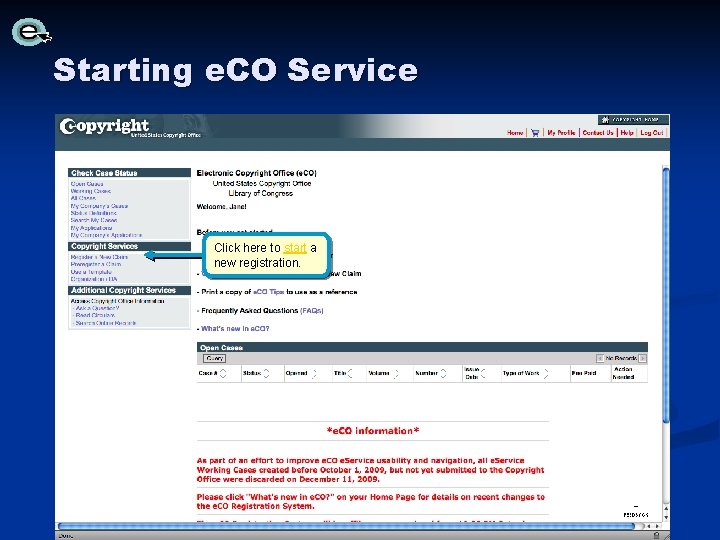Open Working Cases link
Screen dimensions: 720x540
pos(90,191)
